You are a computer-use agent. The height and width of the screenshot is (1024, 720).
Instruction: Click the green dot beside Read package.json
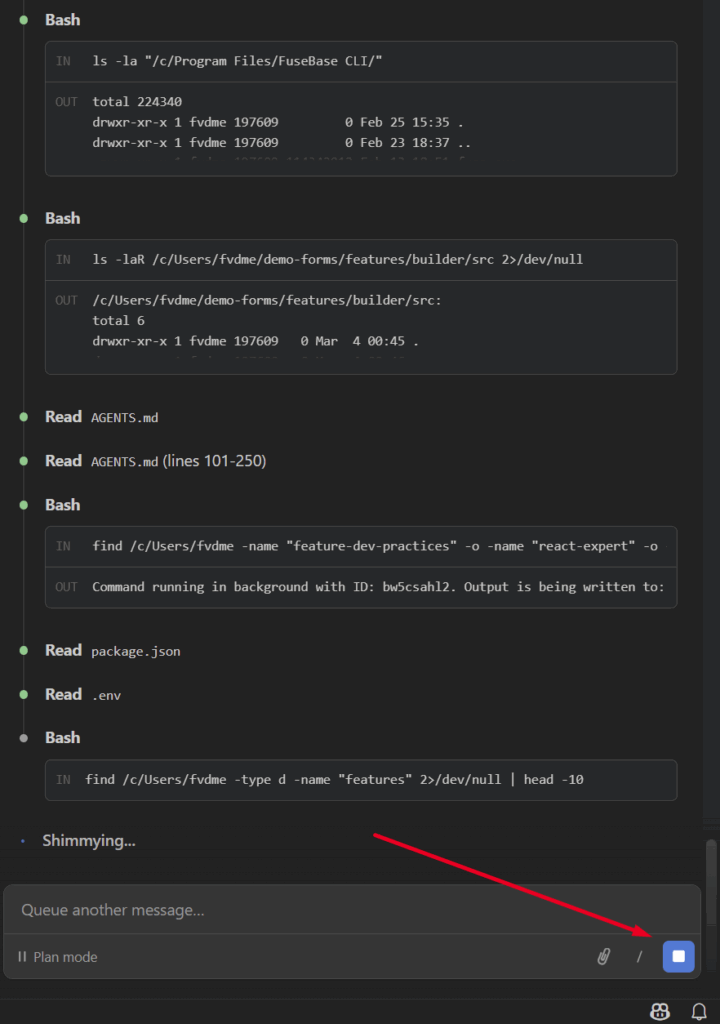[24, 650]
